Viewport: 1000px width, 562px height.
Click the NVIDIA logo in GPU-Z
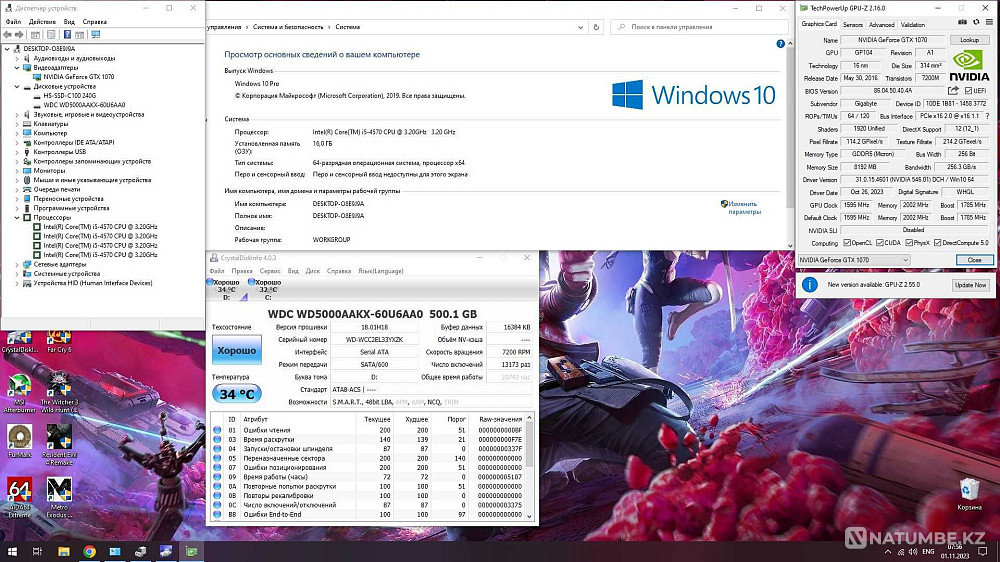968,66
